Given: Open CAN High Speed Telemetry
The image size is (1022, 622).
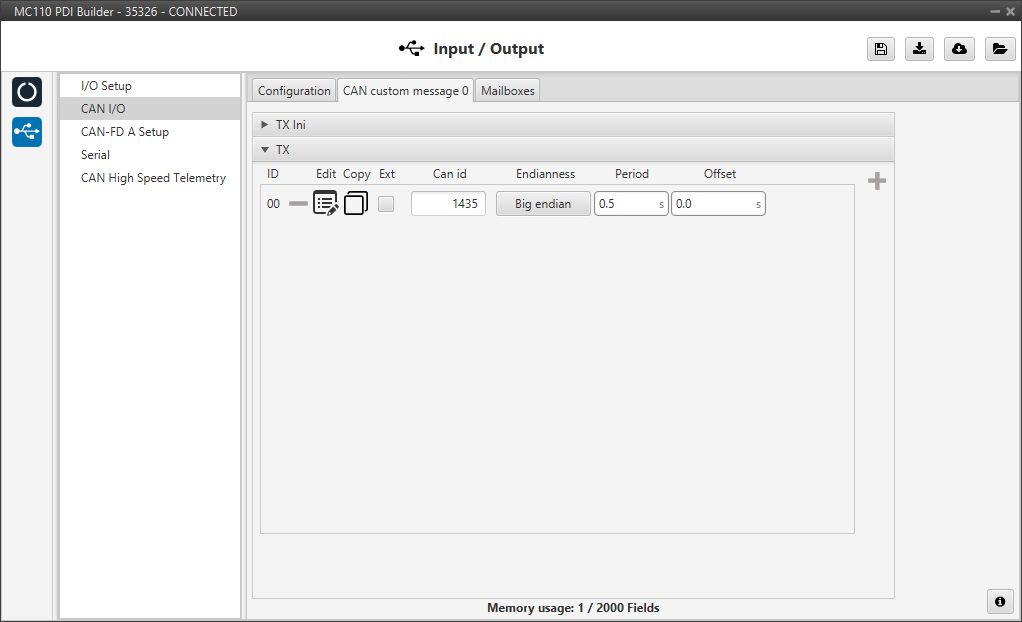Looking at the screenshot, I should [x=153, y=178].
